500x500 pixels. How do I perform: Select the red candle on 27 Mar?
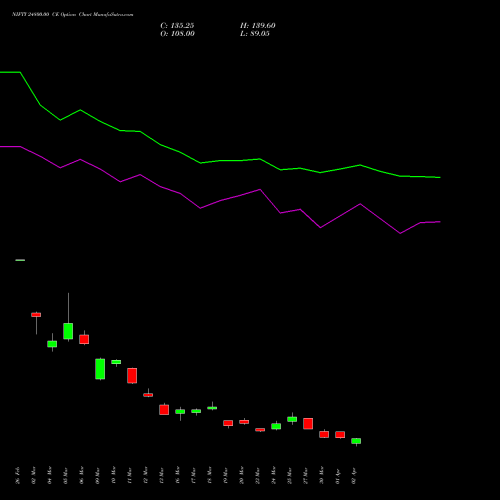308,424
